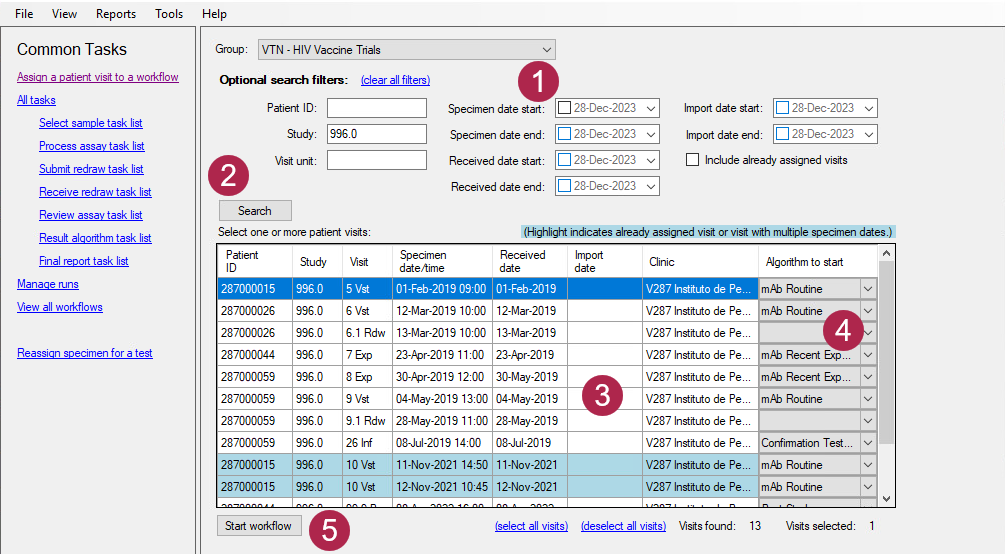This screenshot has height=554, width=1005.
Task: Expand the Group dropdown for VTN trials
Action: (546, 49)
